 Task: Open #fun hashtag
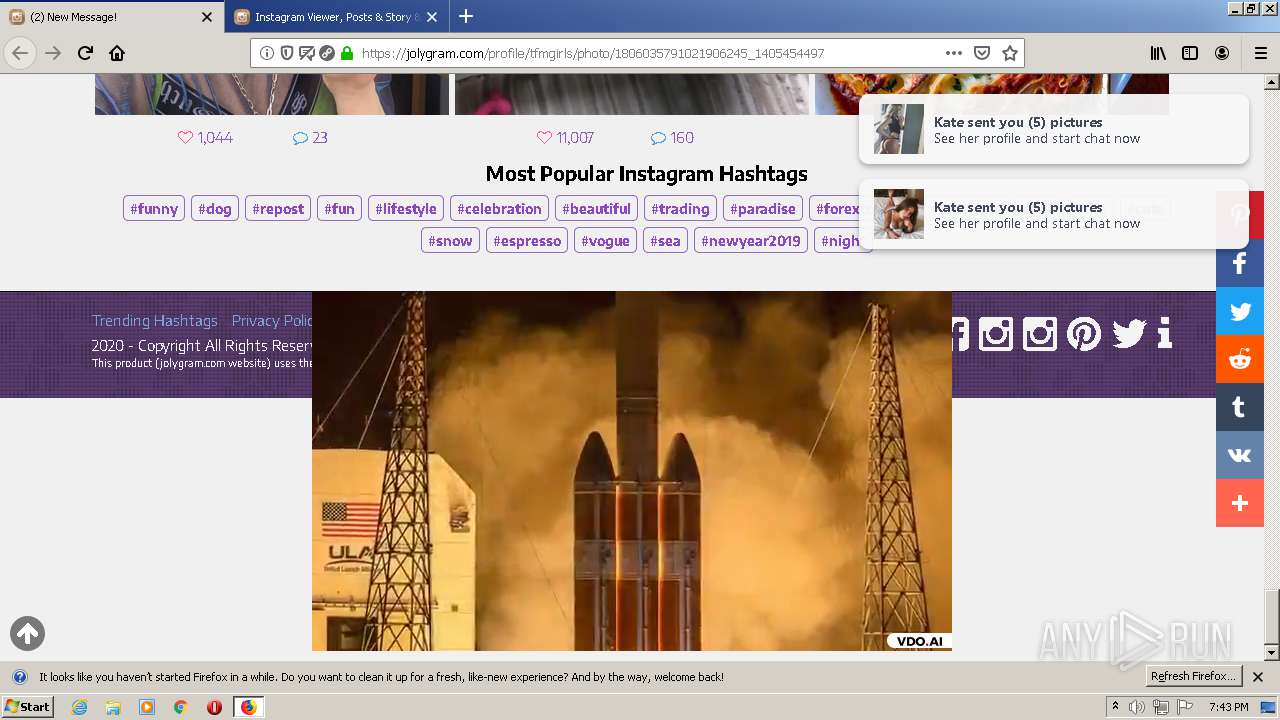[x=339, y=209]
